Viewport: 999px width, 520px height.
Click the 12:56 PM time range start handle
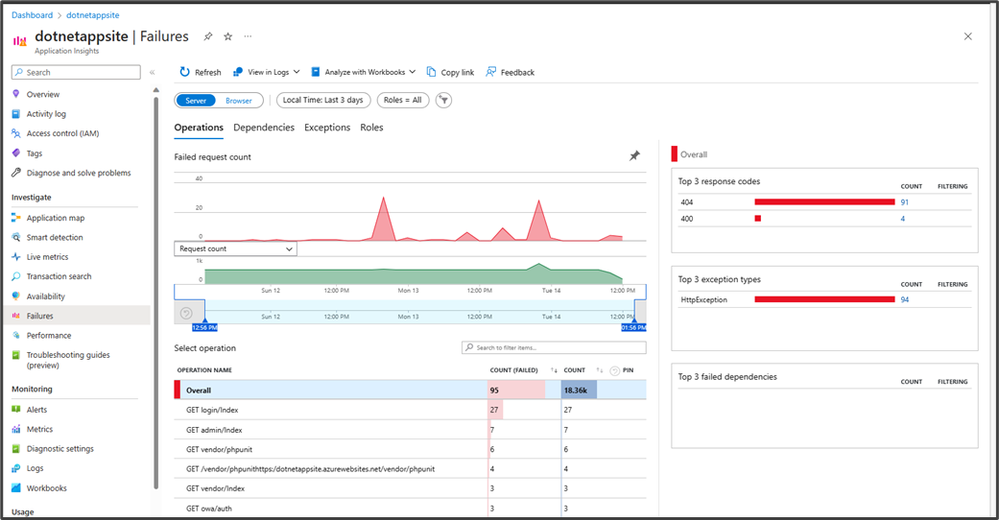pyautogui.click(x=205, y=327)
